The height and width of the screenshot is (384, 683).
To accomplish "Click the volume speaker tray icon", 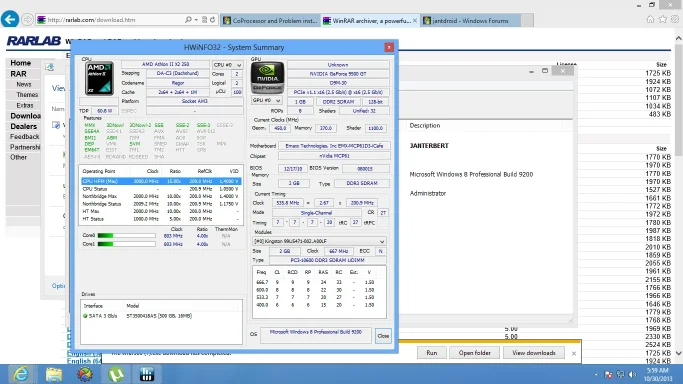I will point(632,374).
